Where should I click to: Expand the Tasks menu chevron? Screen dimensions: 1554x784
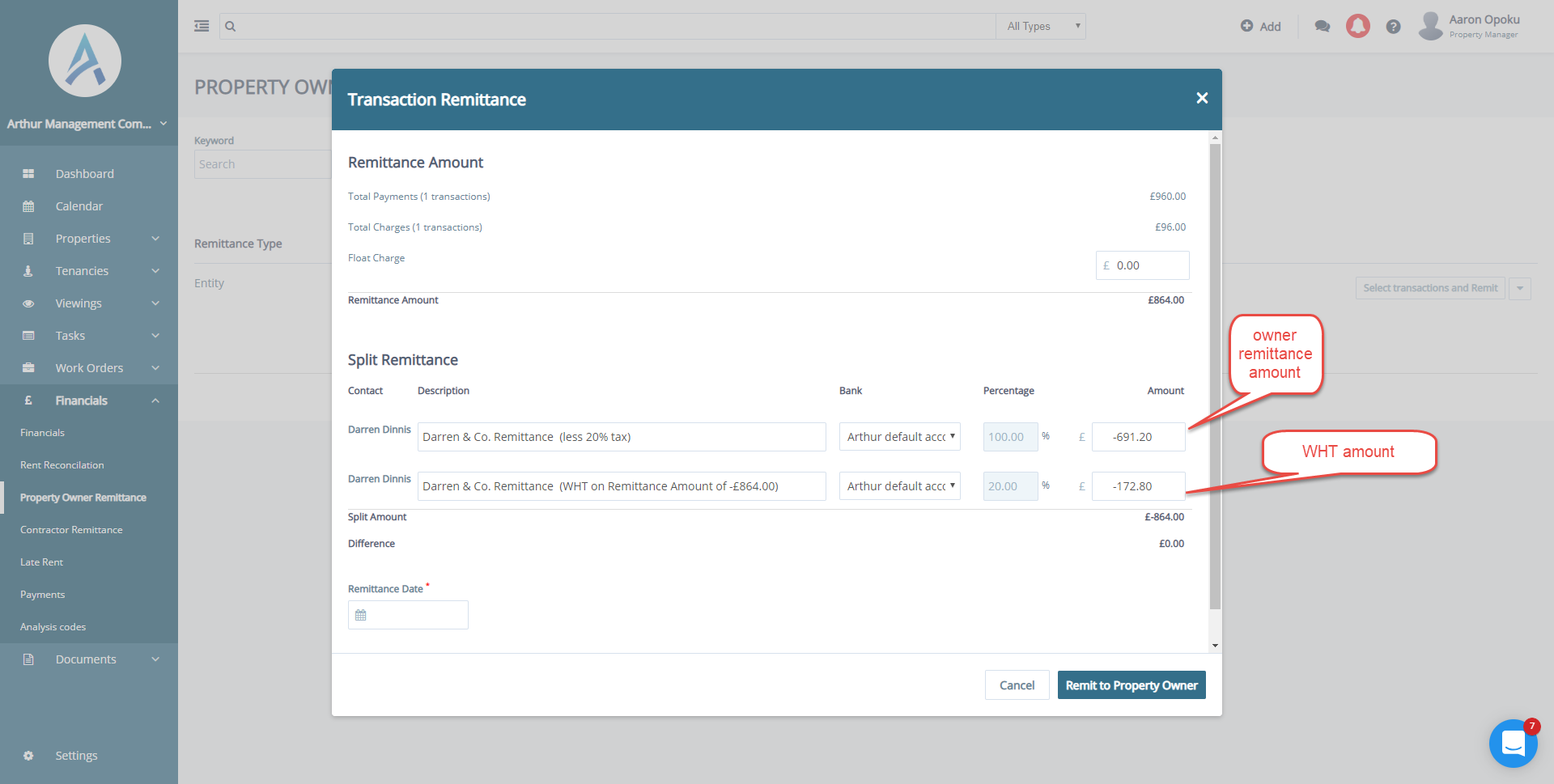click(x=155, y=336)
